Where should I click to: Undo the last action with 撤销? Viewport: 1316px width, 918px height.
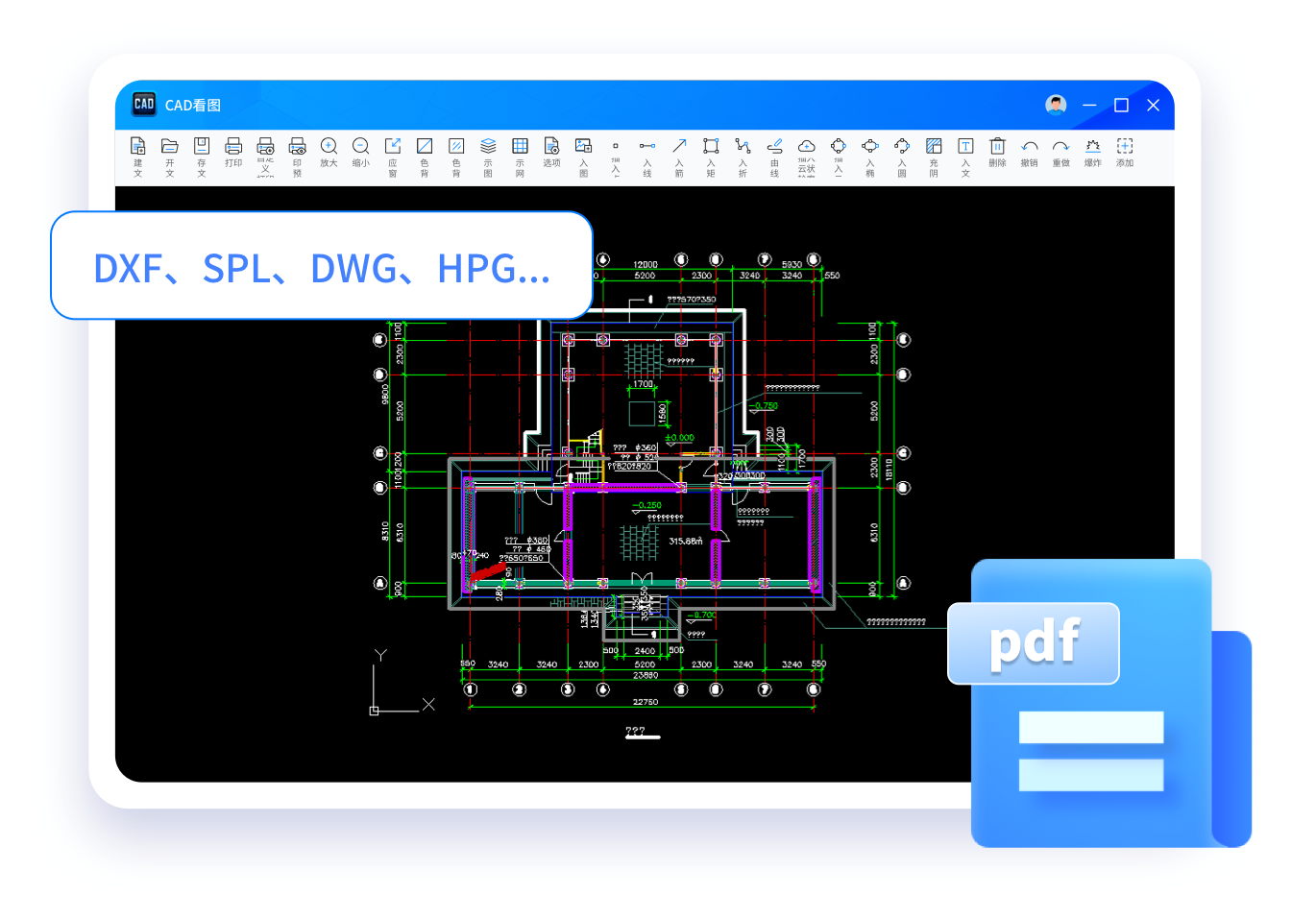pyautogui.click(x=1029, y=147)
